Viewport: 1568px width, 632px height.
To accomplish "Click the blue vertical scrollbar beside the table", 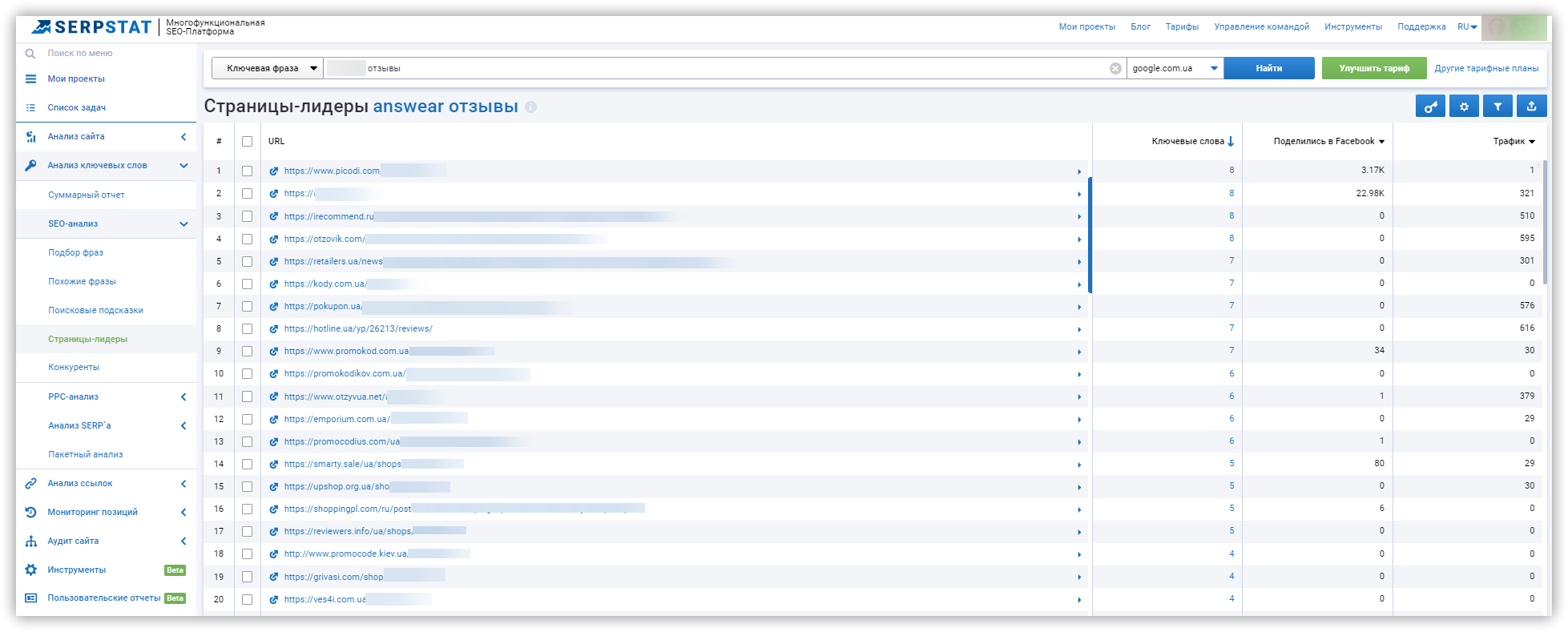I will coord(1090,235).
